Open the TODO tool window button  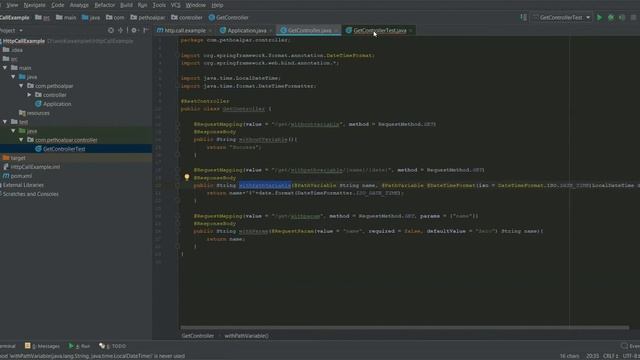113,346
